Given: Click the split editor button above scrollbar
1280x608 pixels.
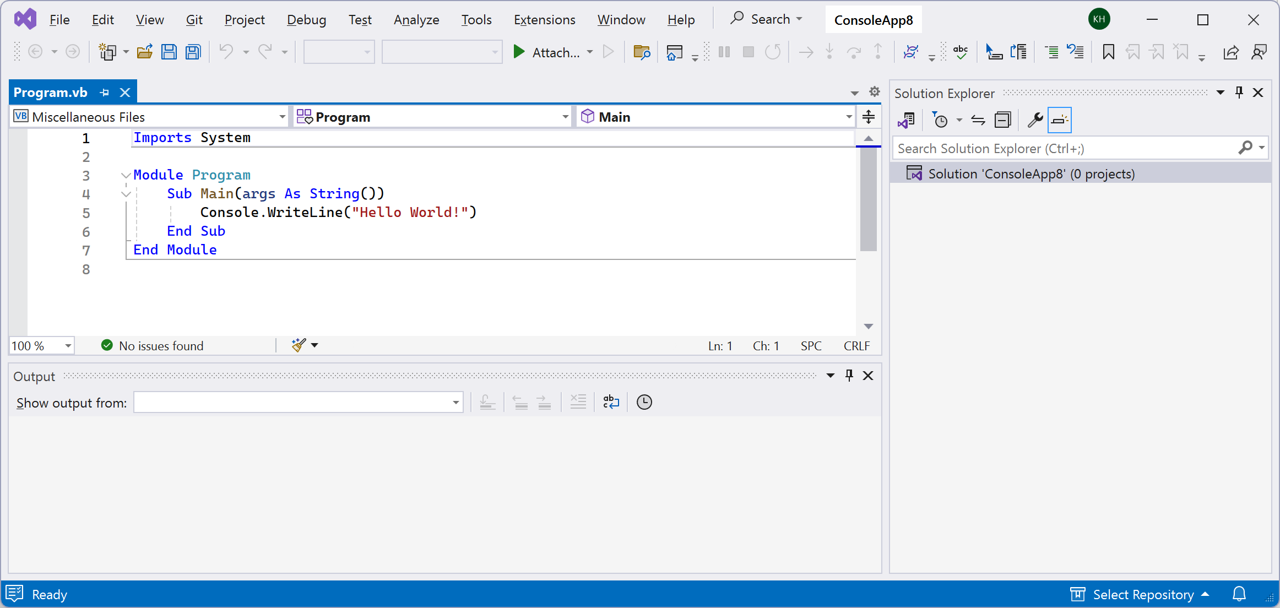Looking at the screenshot, I should tap(868, 117).
